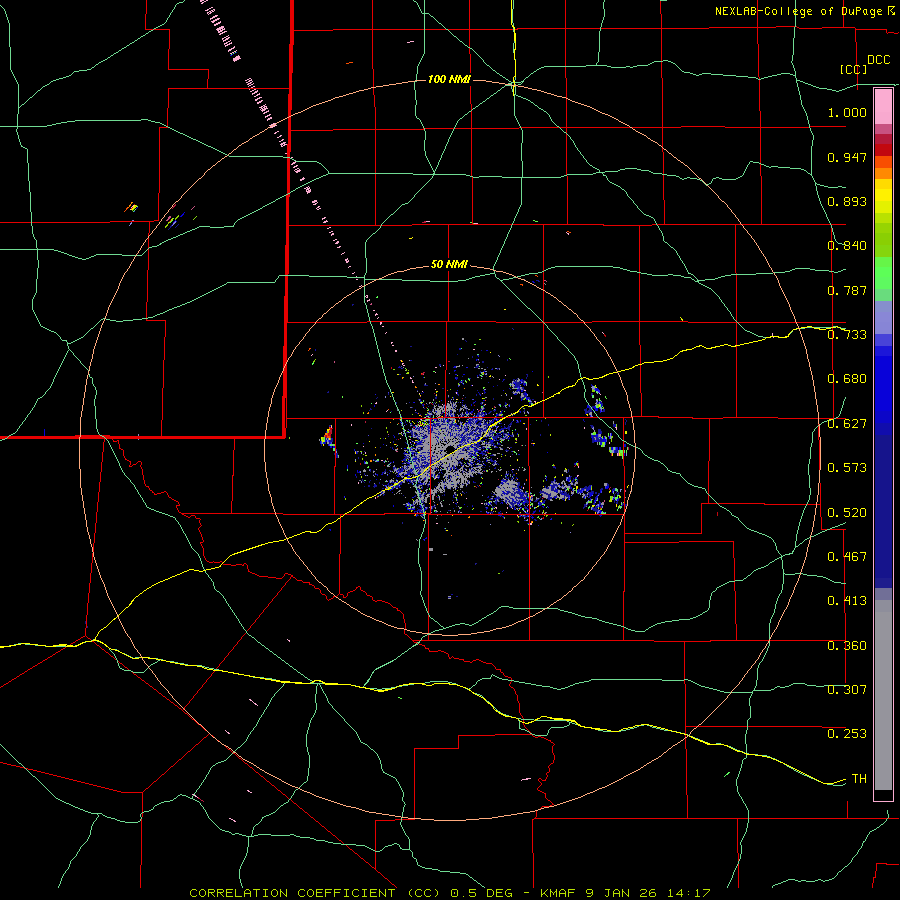This screenshot has width=900, height=900.
Task: Select the 0.733 legend value
Action: tap(847, 335)
